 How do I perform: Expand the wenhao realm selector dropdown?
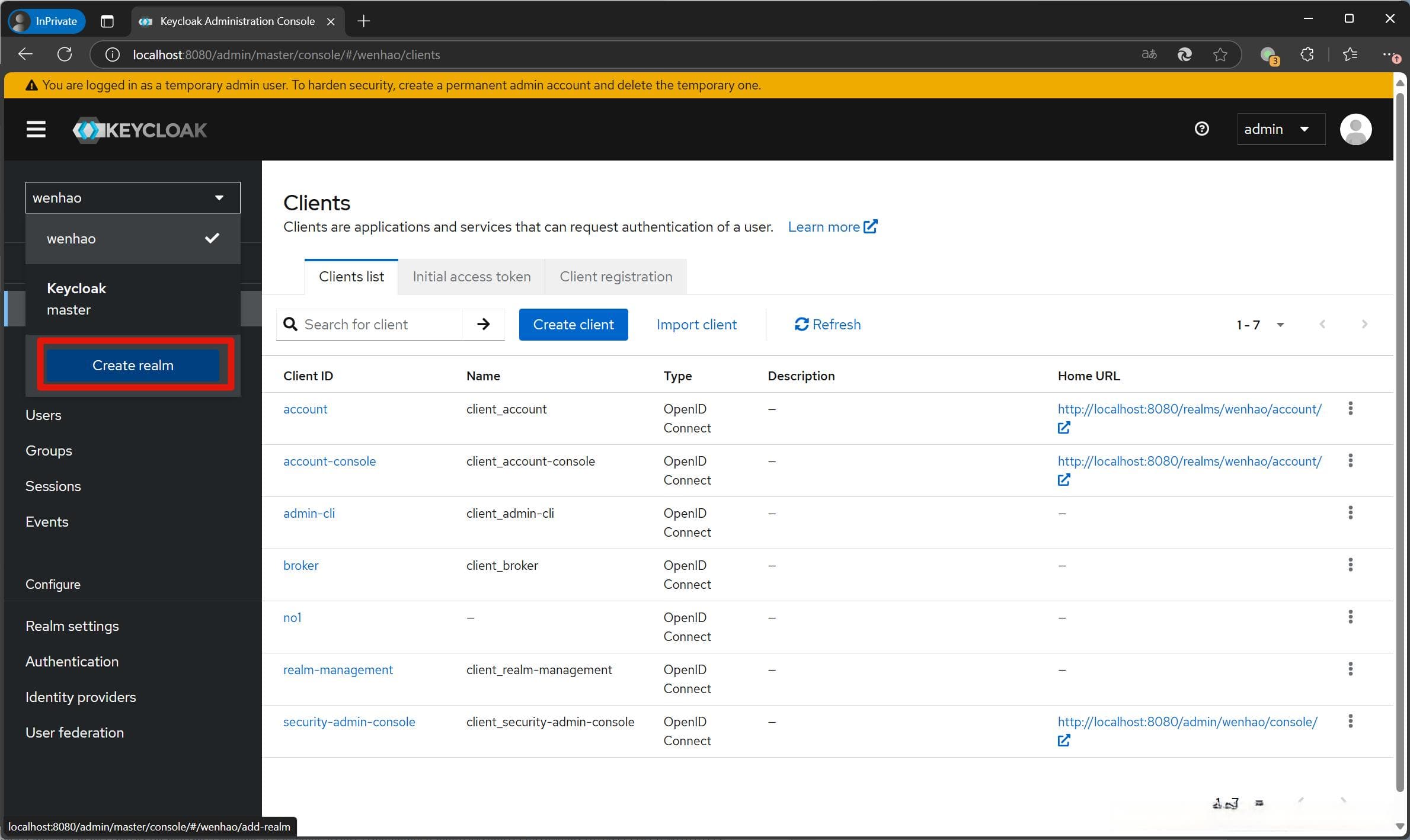pos(133,197)
